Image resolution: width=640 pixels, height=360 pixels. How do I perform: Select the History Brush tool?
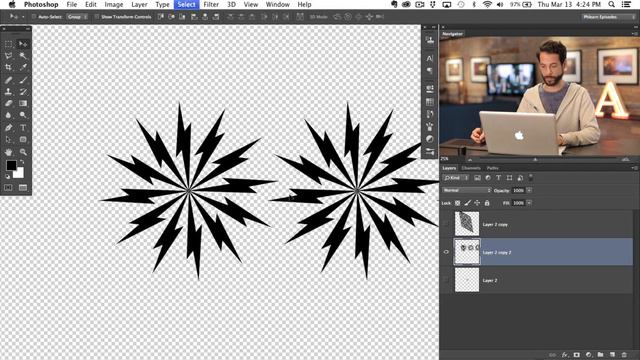click(23, 92)
